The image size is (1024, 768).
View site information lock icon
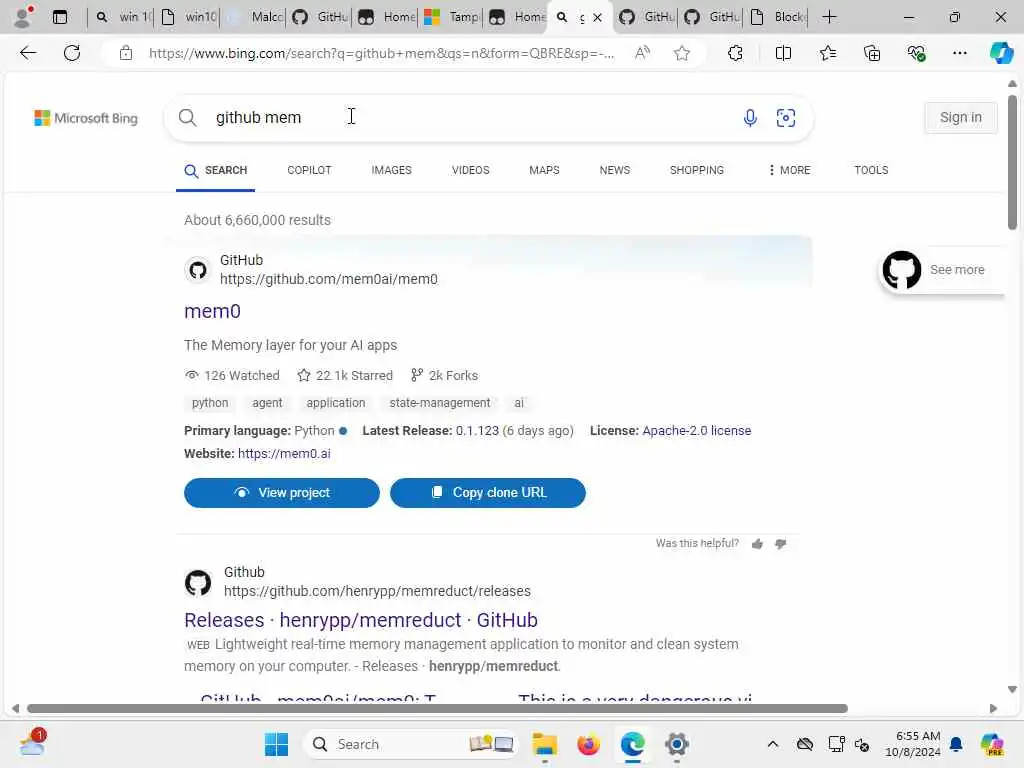click(x=126, y=53)
